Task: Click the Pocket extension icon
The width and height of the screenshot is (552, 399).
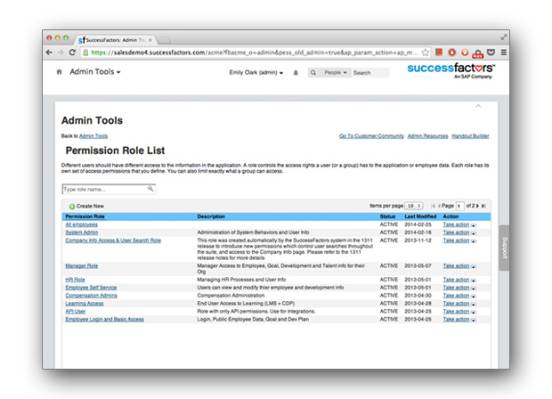Action: point(491,52)
